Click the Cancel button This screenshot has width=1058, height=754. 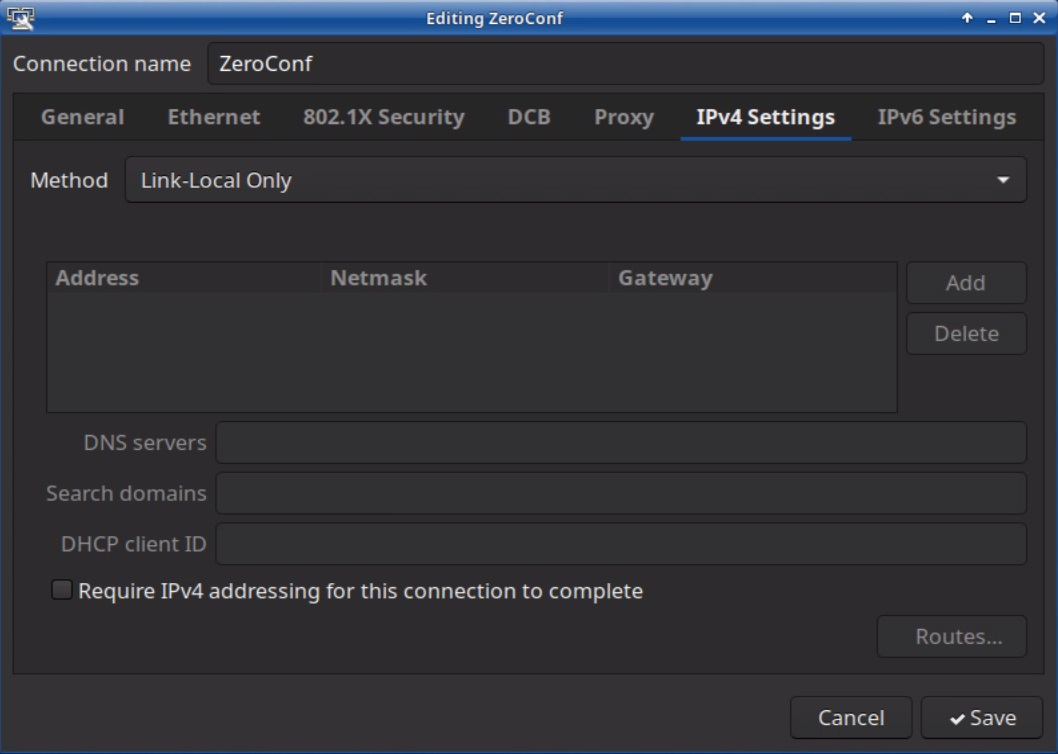click(x=850, y=718)
